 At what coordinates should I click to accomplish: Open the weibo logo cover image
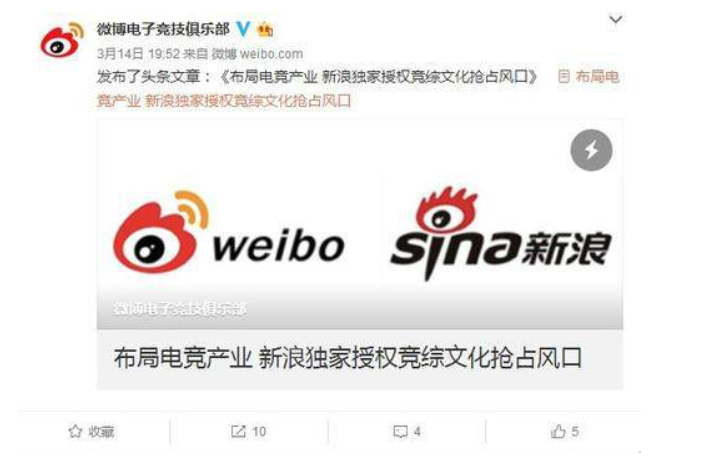coord(229,233)
